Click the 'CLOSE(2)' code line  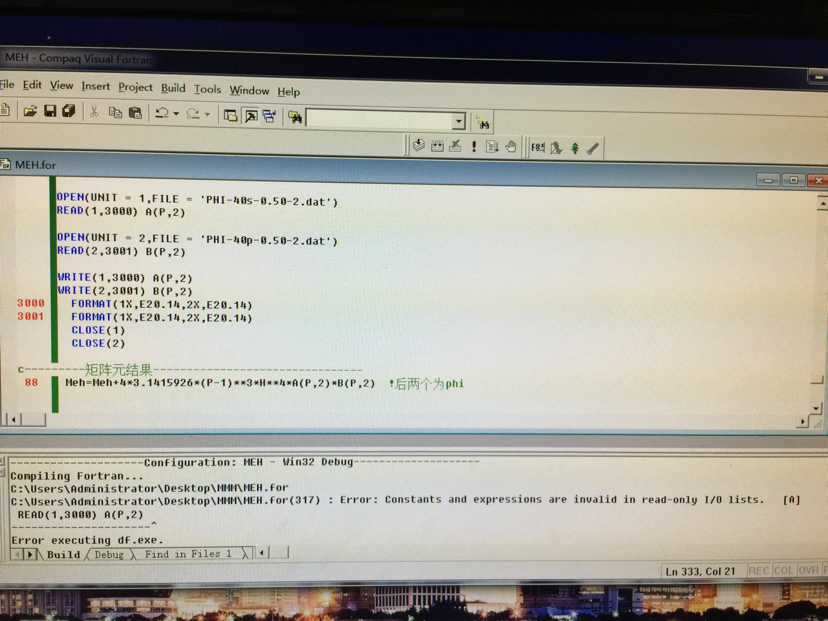click(x=98, y=344)
